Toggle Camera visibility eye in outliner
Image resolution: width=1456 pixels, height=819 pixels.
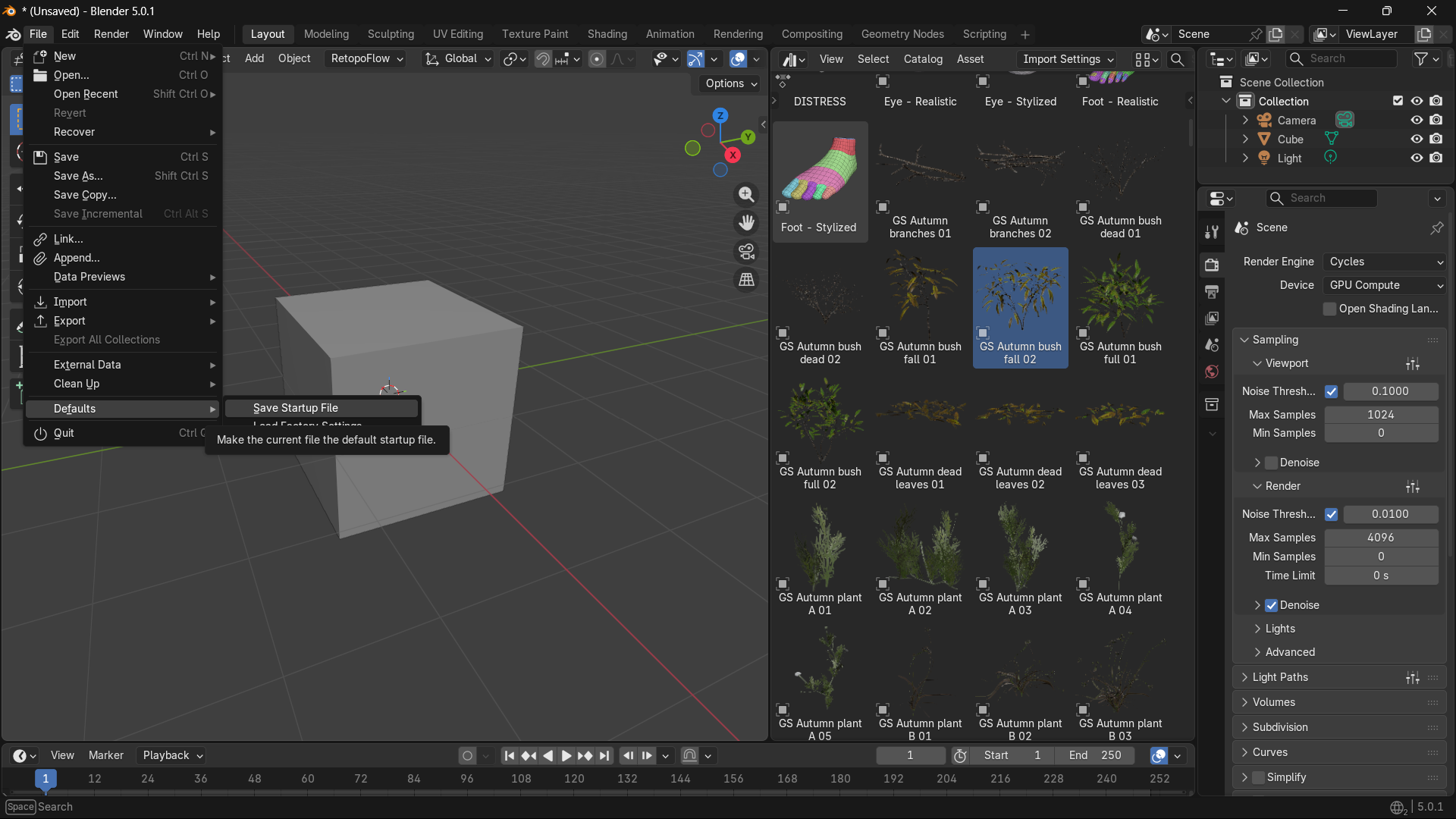(x=1417, y=120)
